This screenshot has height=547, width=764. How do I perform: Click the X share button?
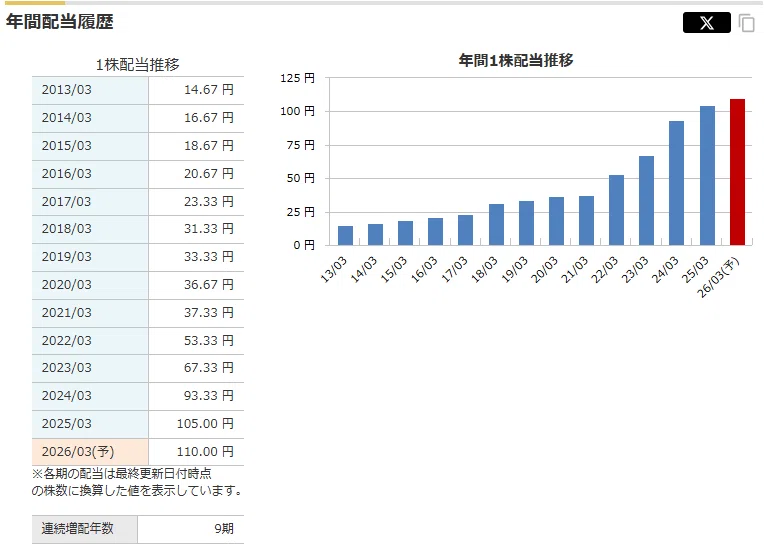[x=707, y=22]
